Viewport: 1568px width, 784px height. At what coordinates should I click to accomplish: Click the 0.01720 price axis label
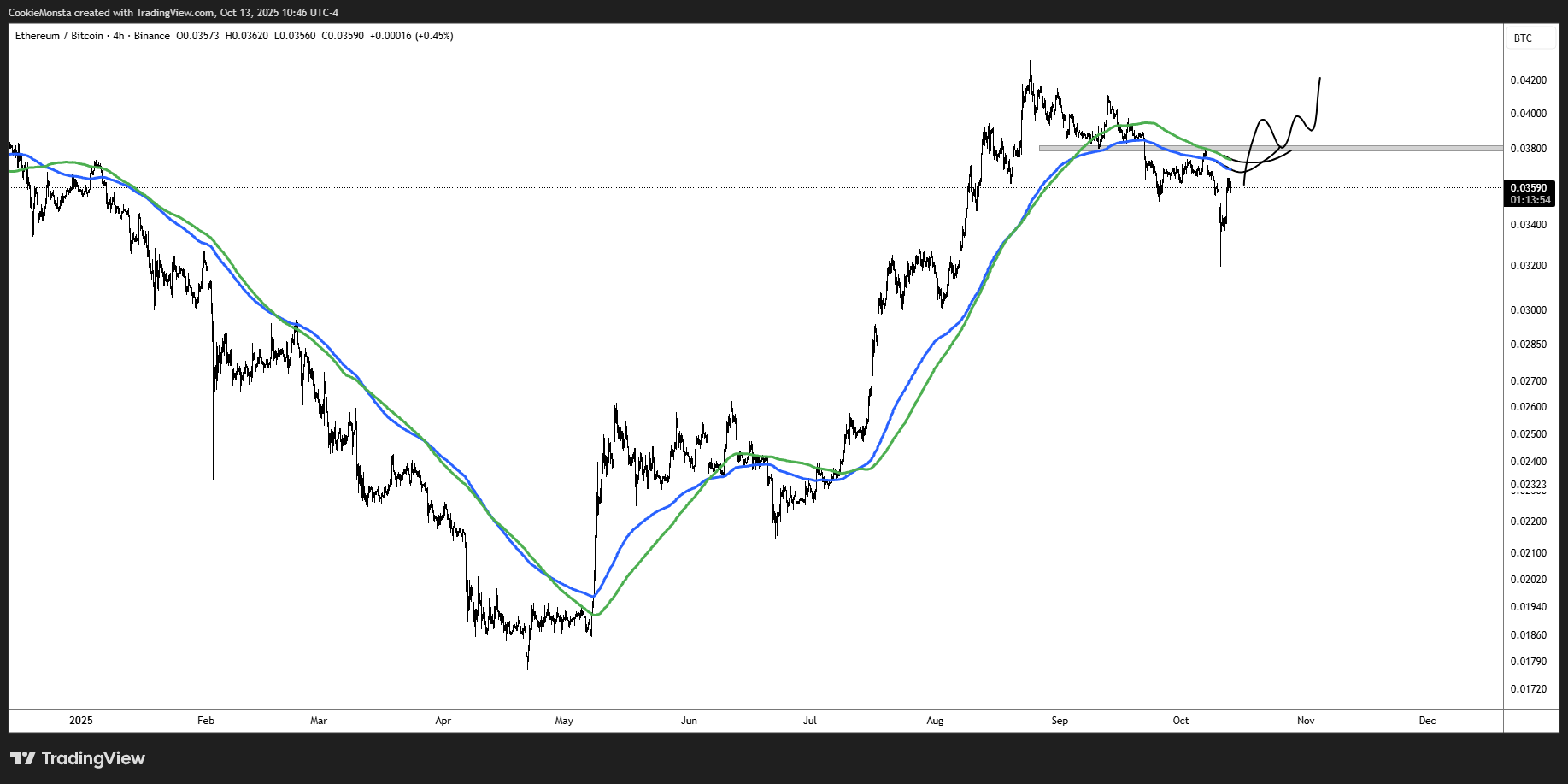pos(1528,688)
